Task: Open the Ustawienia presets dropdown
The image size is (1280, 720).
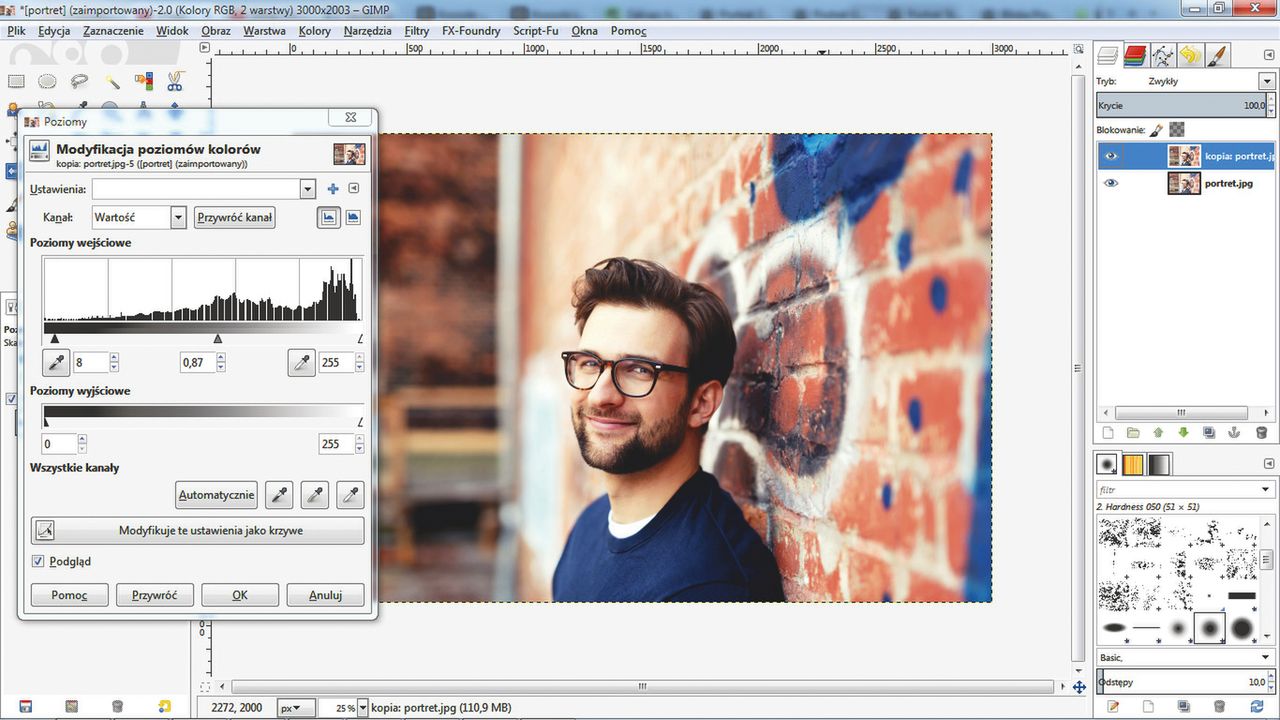Action: coord(307,189)
